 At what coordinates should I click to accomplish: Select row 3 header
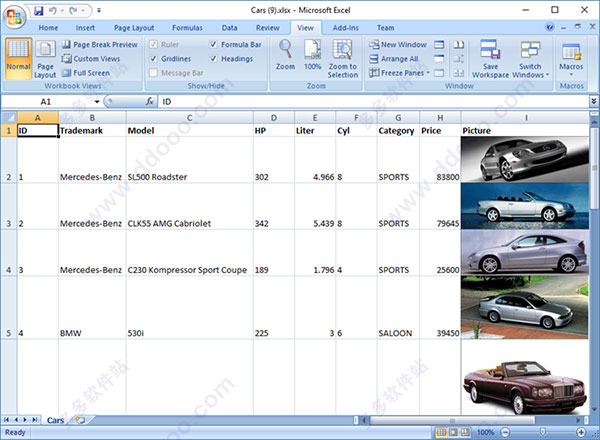click(x=9, y=207)
